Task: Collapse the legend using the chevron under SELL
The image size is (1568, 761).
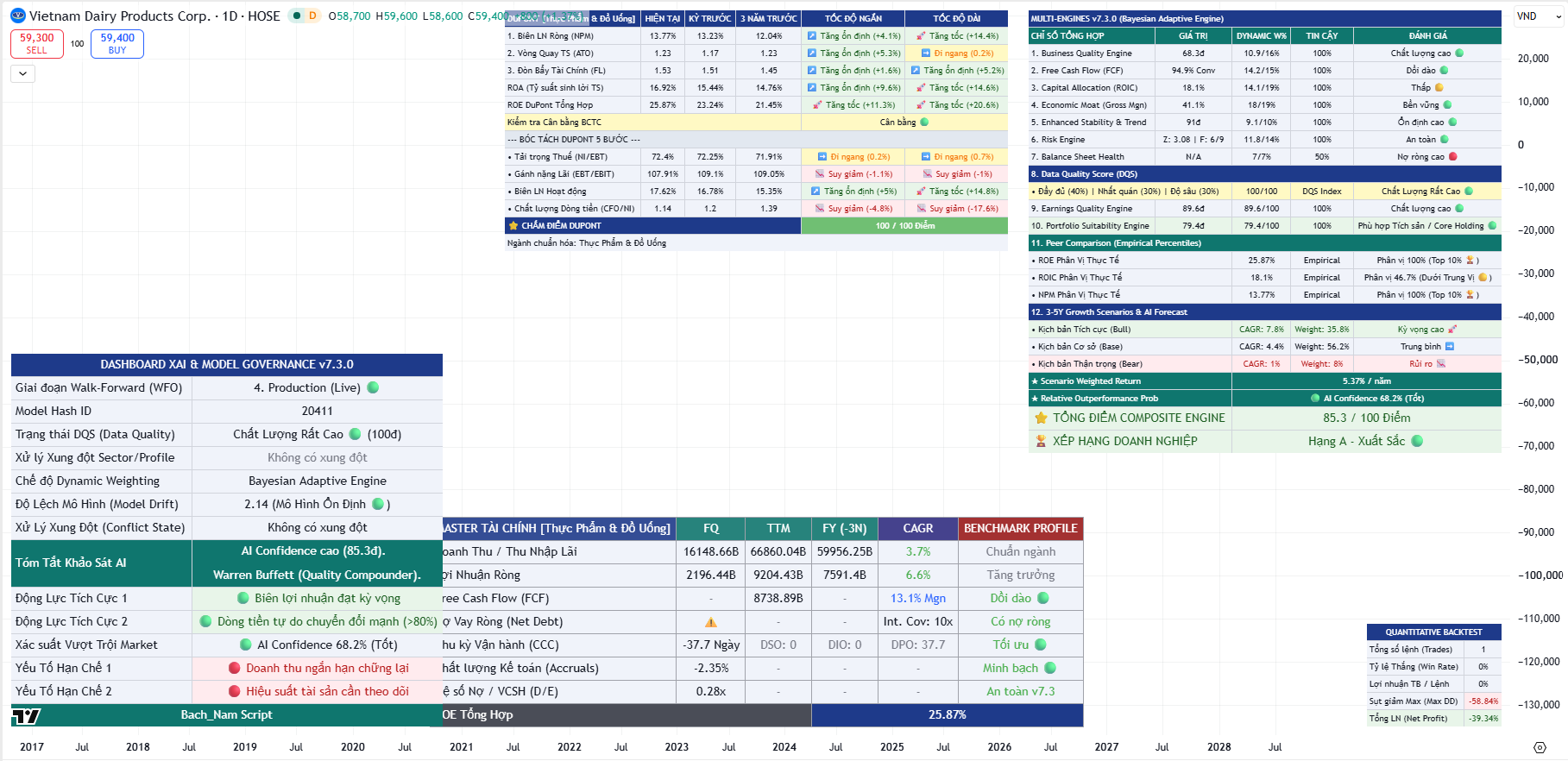Action: click(23, 74)
